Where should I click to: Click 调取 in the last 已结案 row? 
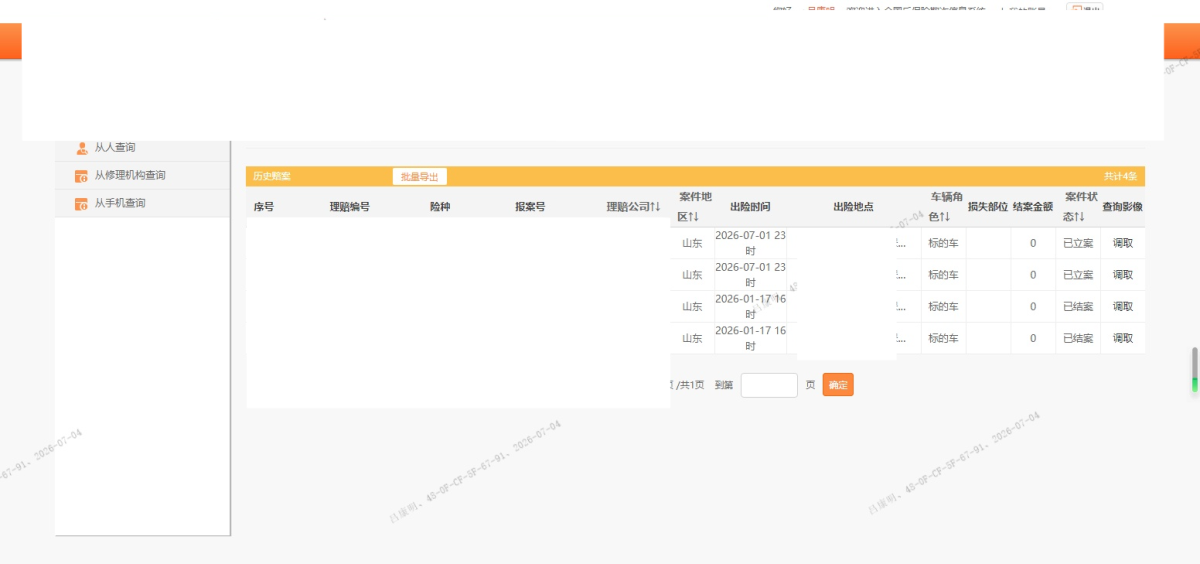click(1123, 339)
